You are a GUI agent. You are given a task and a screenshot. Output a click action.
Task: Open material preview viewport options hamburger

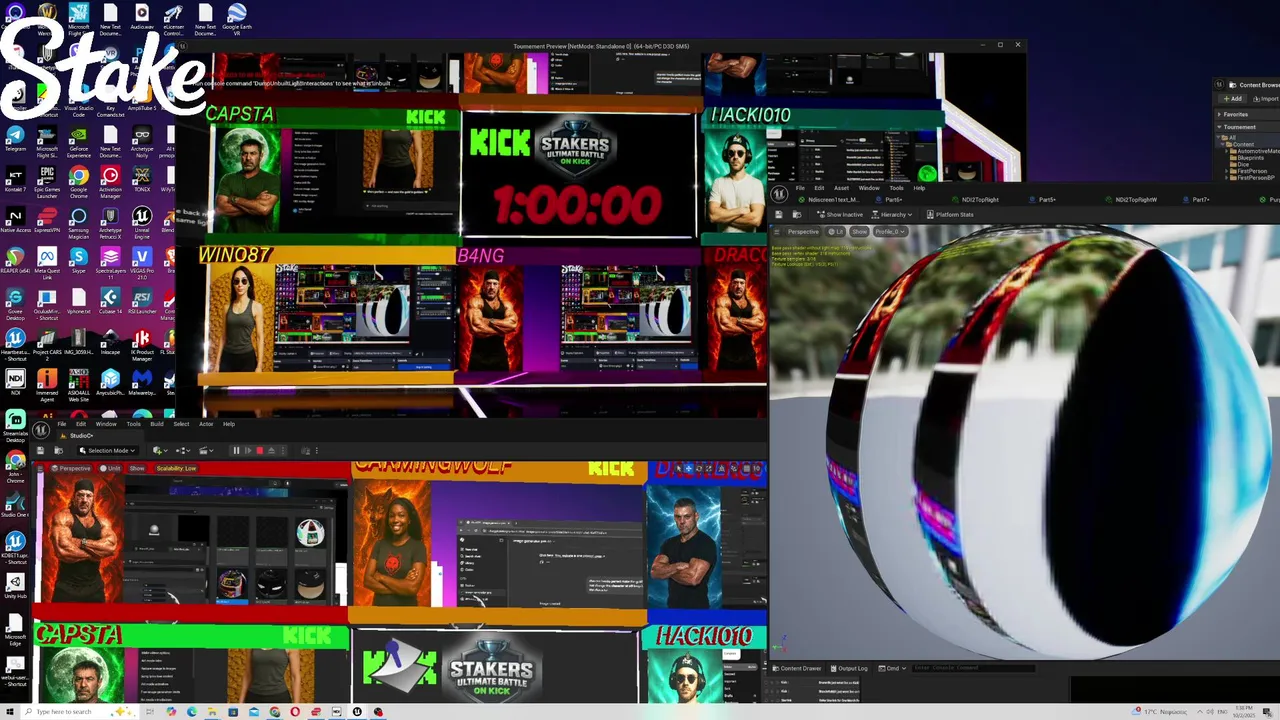[x=776, y=232]
